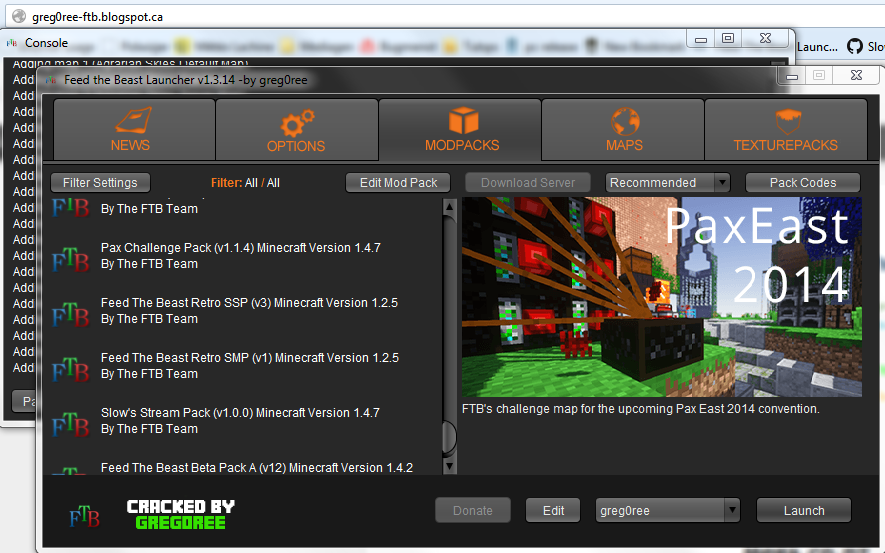Click the orange MODPACKS box icon

[x=463, y=121]
